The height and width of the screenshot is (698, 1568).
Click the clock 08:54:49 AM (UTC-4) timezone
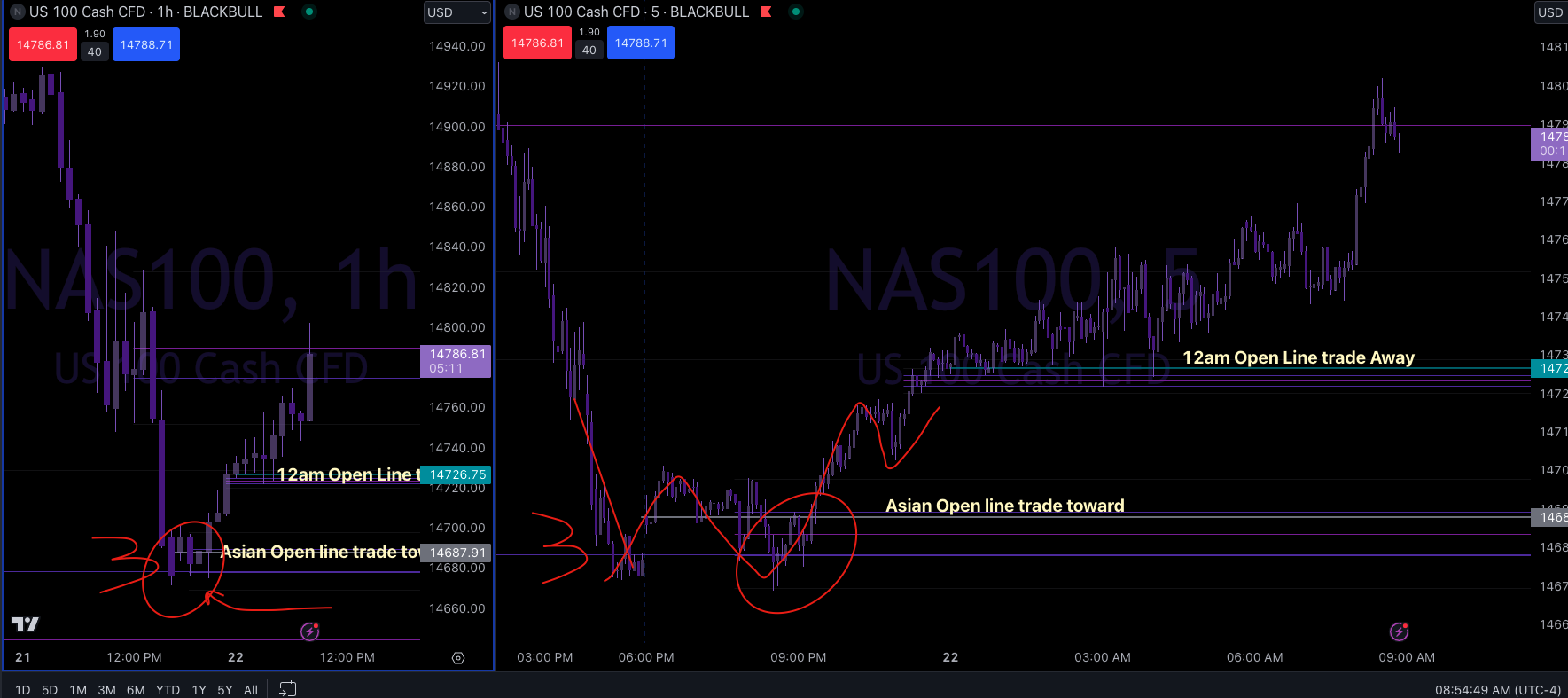pyautogui.click(x=1498, y=690)
